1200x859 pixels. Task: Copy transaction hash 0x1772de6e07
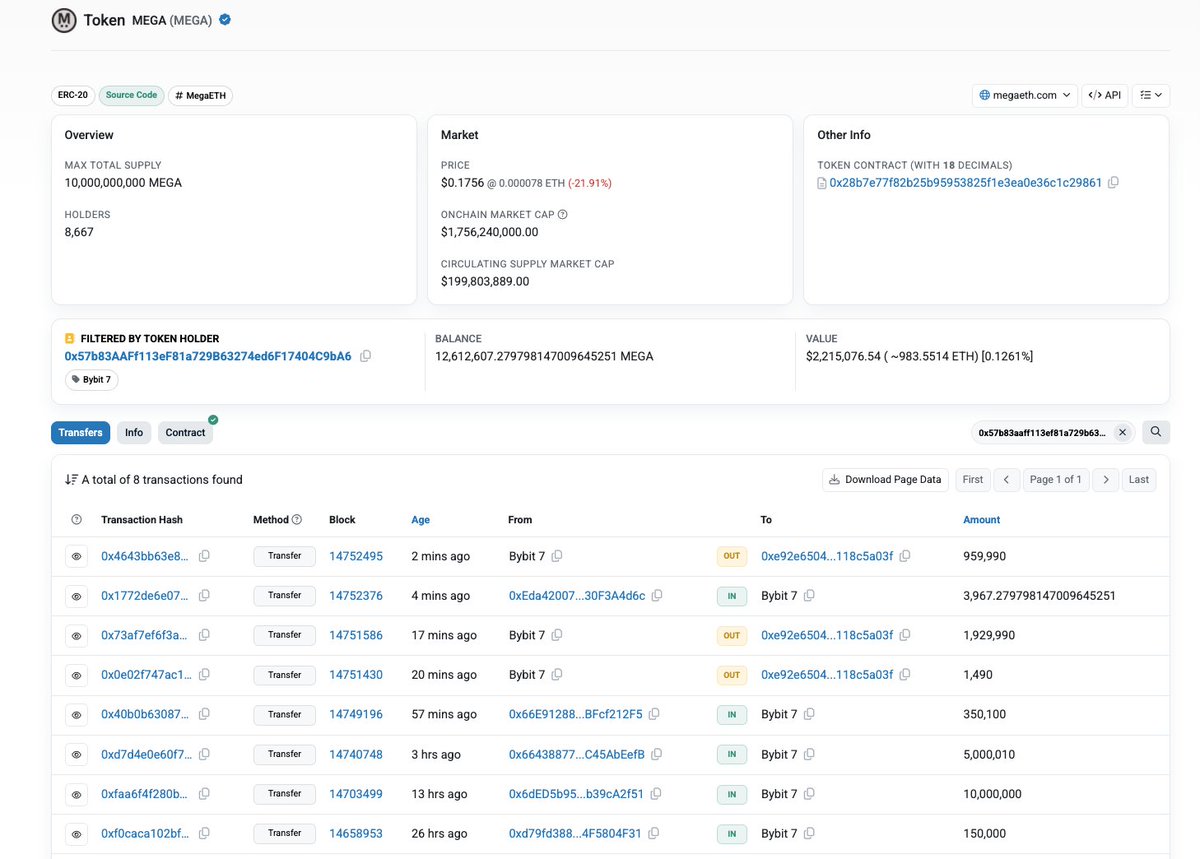tap(204, 595)
